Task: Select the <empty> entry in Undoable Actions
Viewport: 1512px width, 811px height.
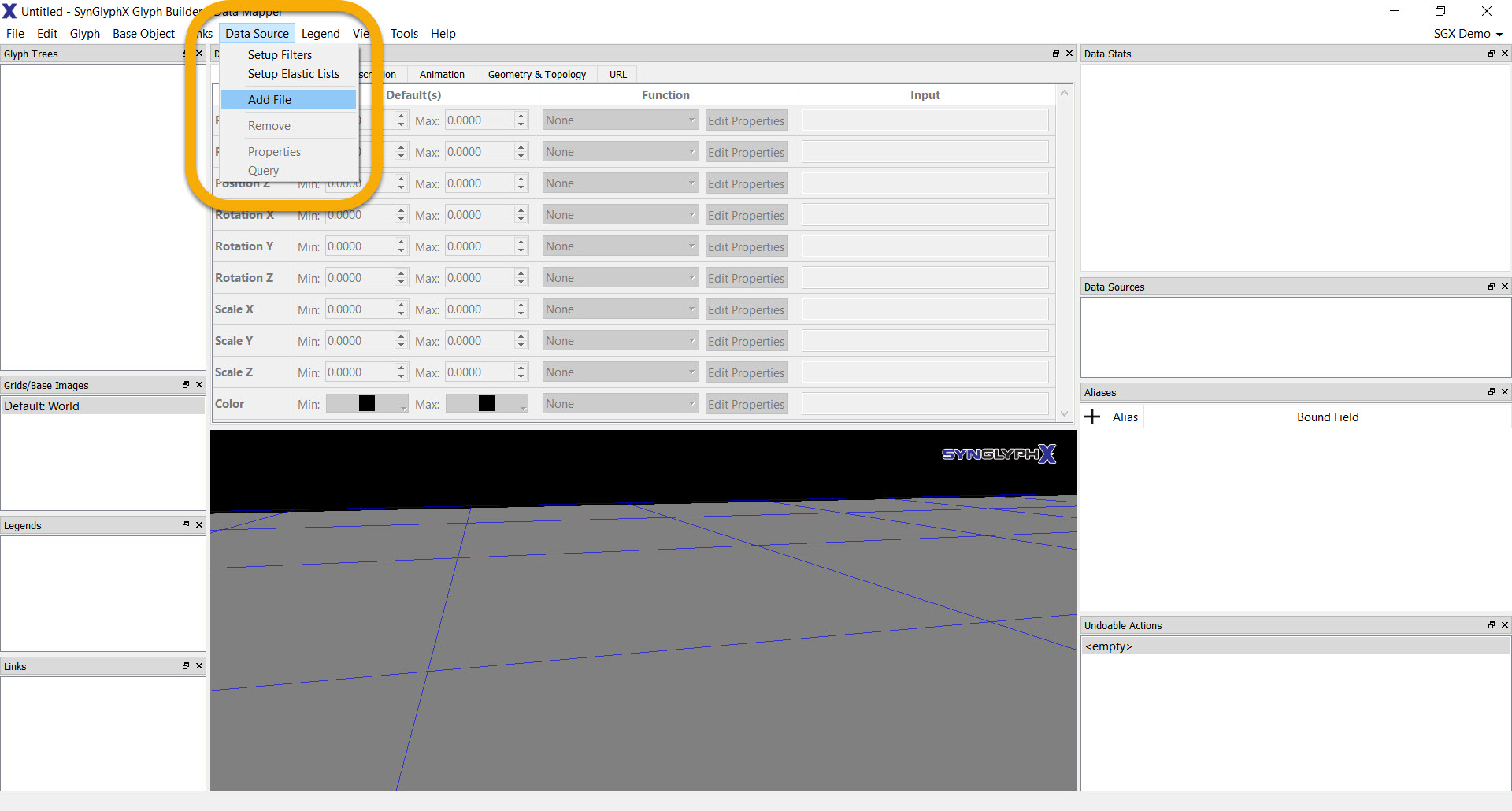Action: 1295,646
